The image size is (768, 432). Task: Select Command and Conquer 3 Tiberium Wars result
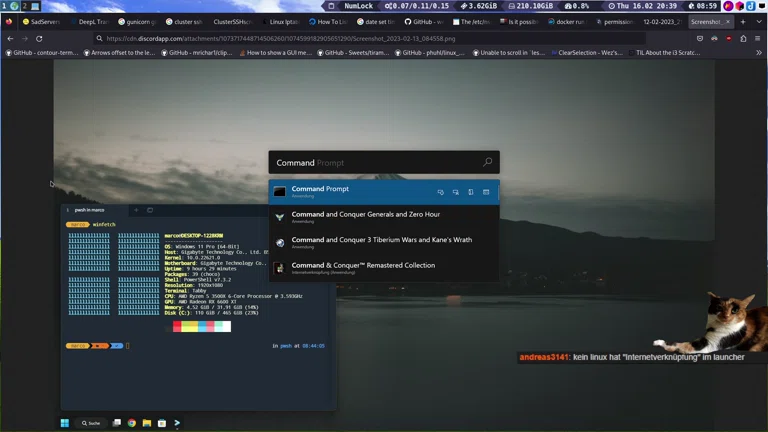384,242
